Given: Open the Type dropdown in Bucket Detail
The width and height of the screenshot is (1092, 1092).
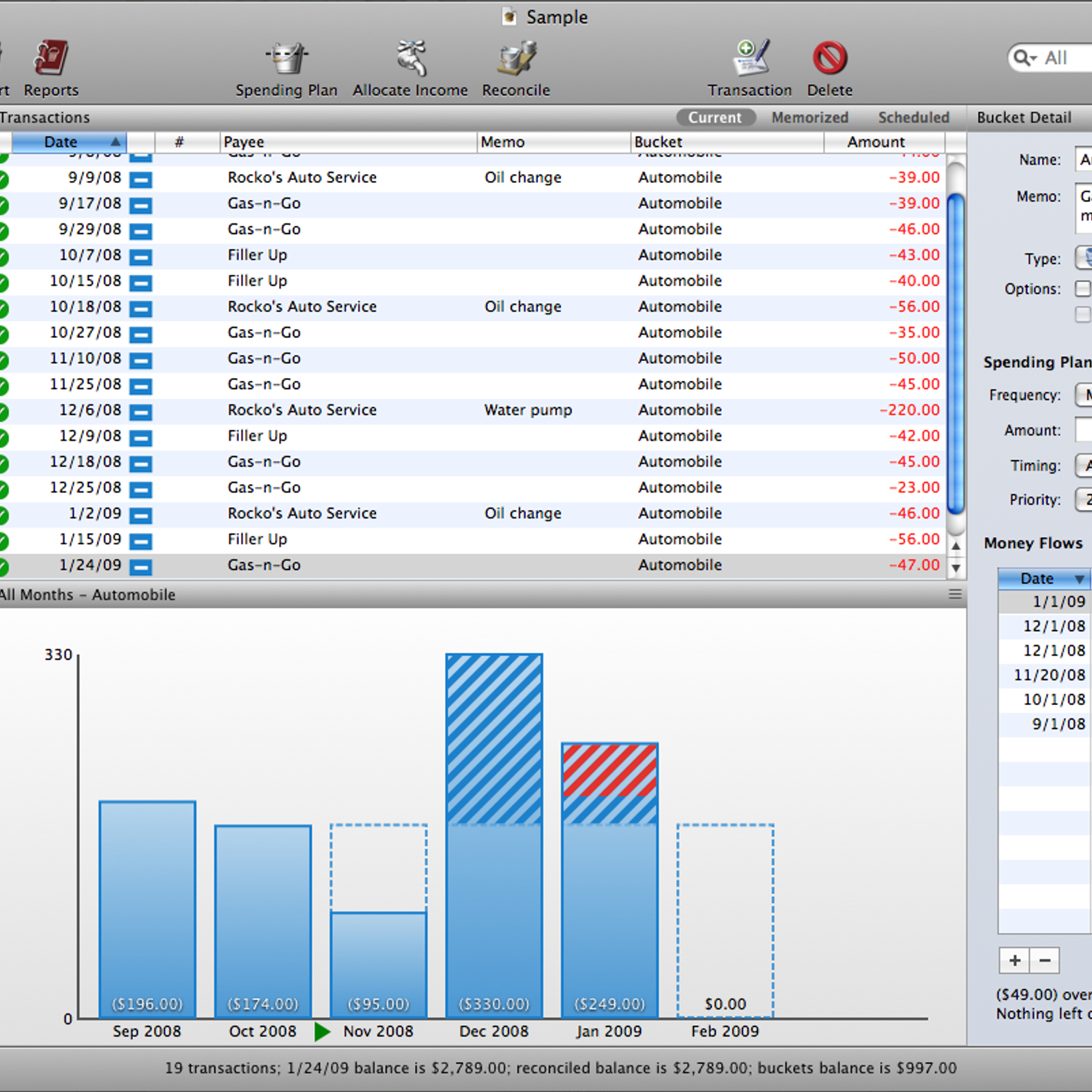Looking at the screenshot, I should pos(1084,258).
